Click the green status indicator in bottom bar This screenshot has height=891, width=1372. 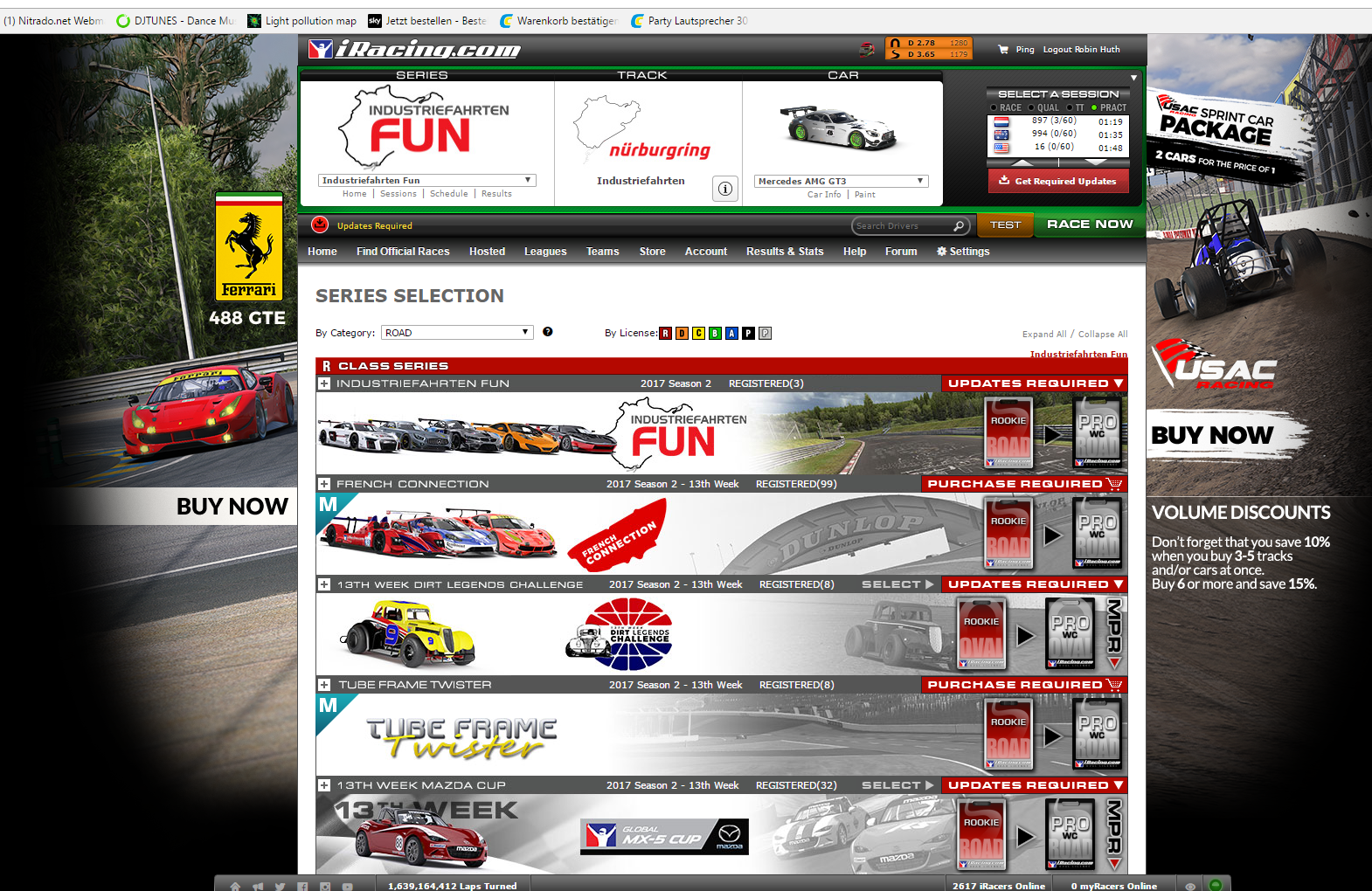point(1215,884)
